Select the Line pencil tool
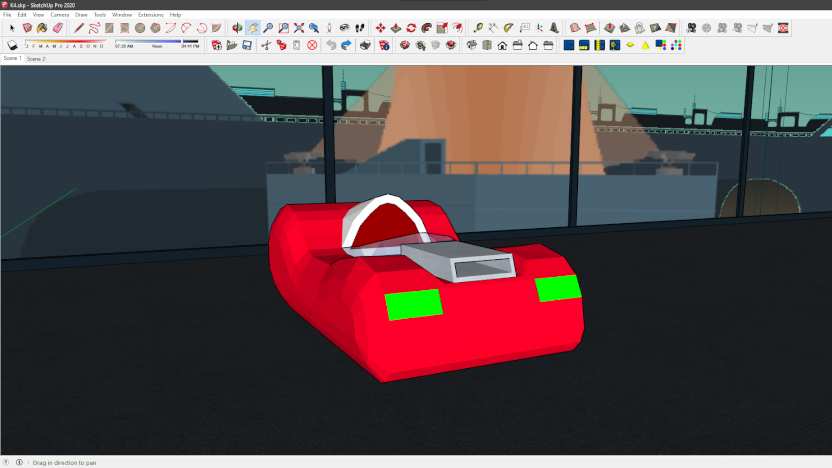This screenshot has height=468, width=832. tap(79, 28)
